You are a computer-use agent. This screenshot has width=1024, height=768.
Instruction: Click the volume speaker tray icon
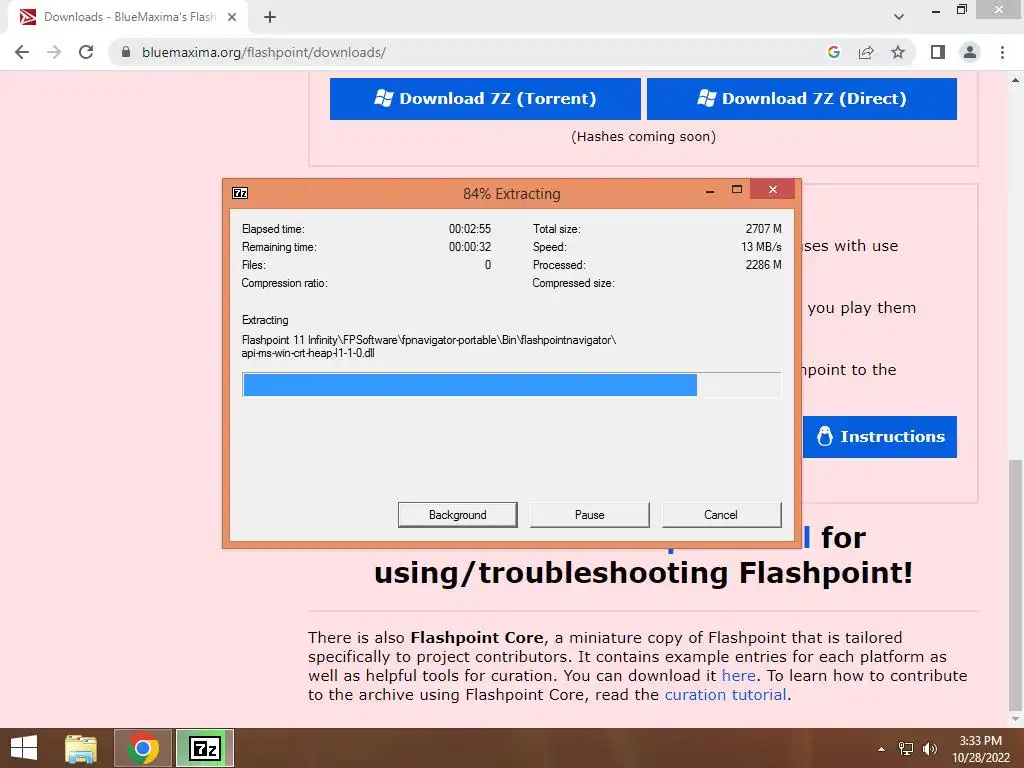(x=929, y=749)
